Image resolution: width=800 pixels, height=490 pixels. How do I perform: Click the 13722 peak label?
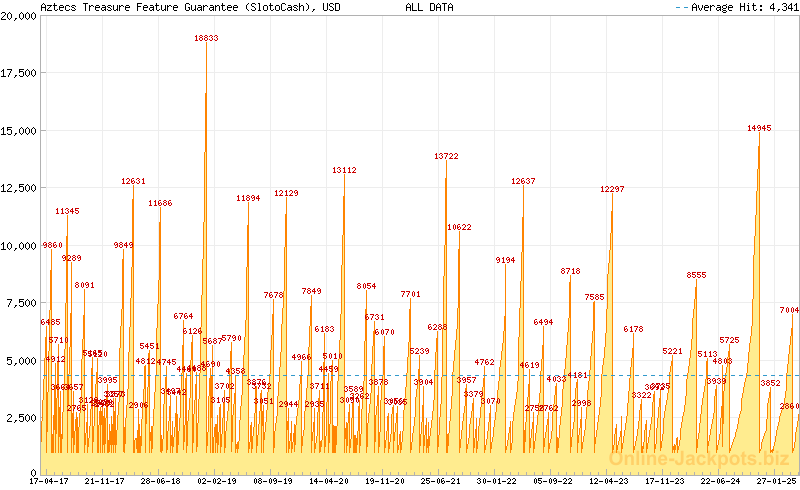pos(446,156)
